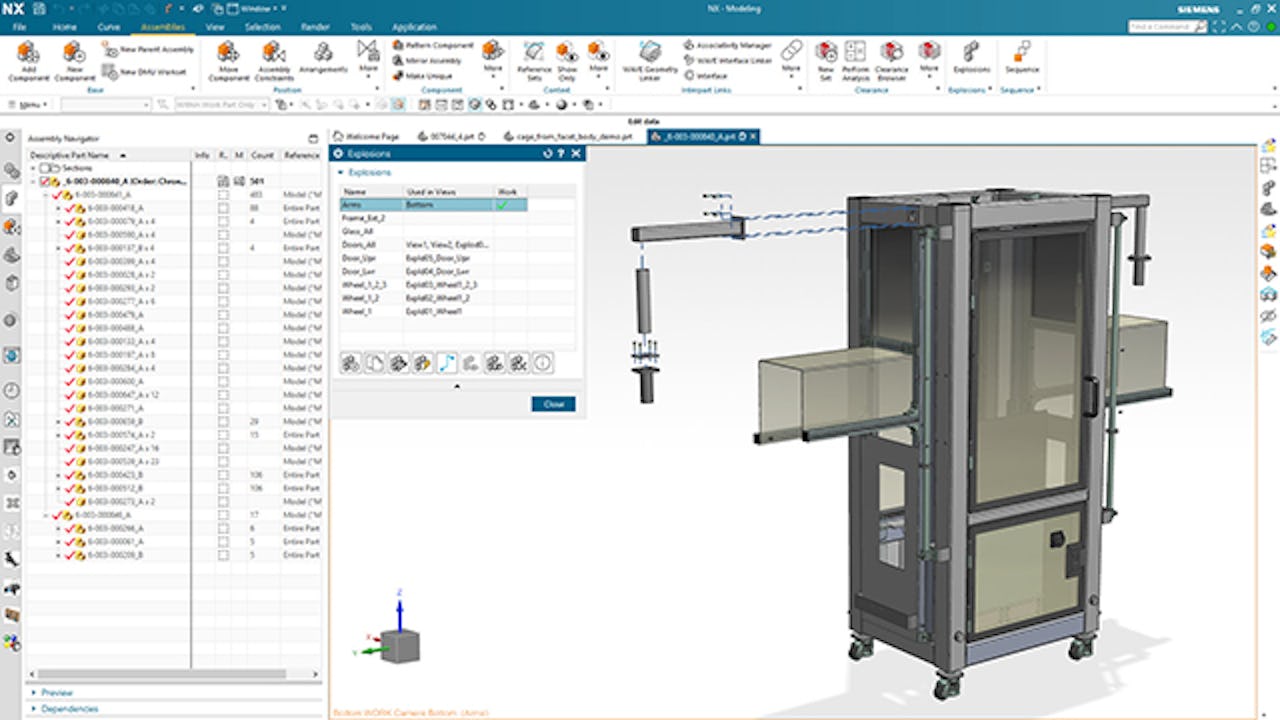Click the Perform Analysis clearance icon
1280x720 pixels.
coord(855,53)
